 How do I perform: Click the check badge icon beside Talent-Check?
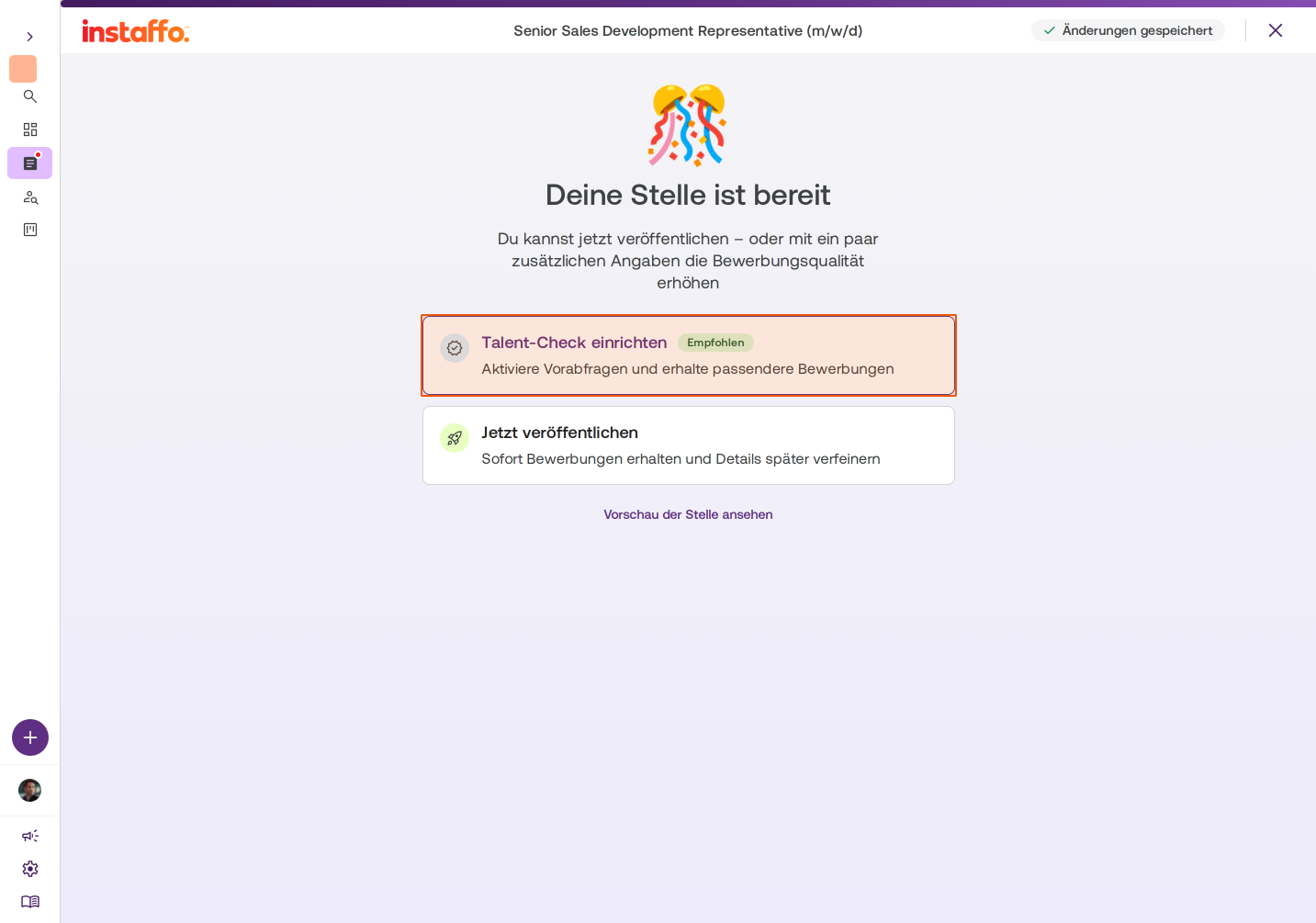(x=455, y=348)
